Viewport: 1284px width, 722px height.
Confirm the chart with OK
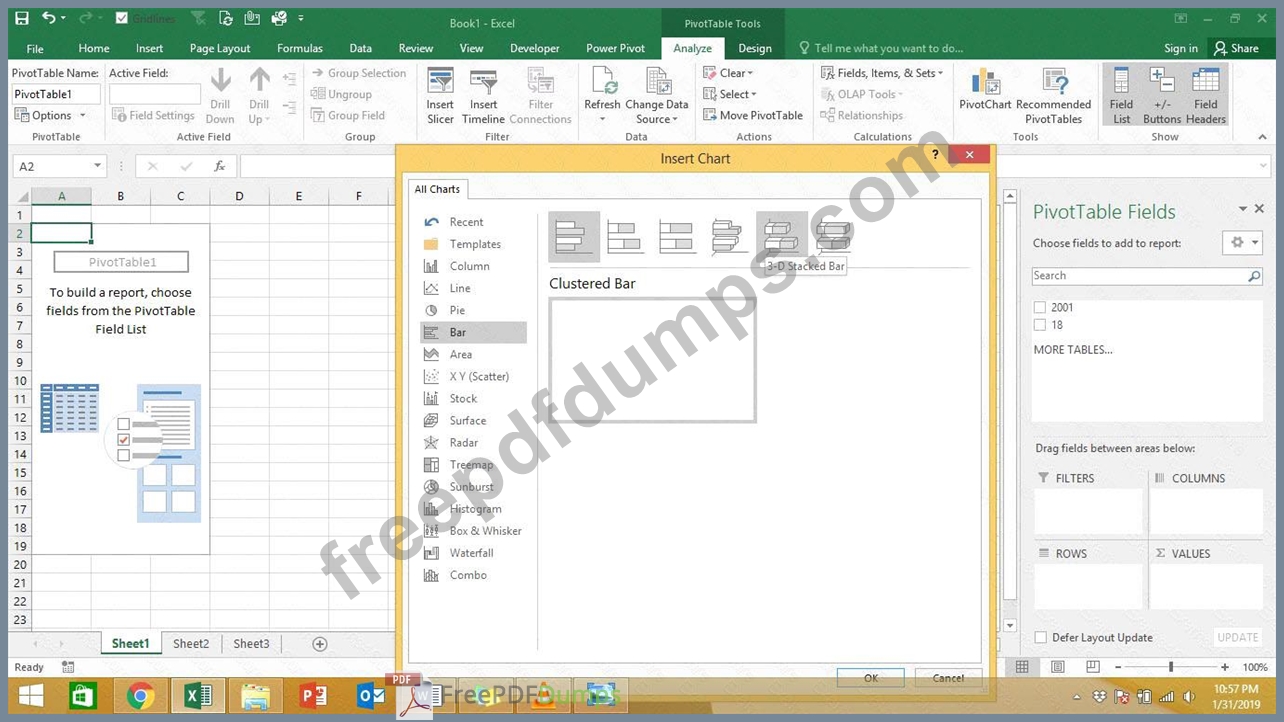[x=871, y=678]
